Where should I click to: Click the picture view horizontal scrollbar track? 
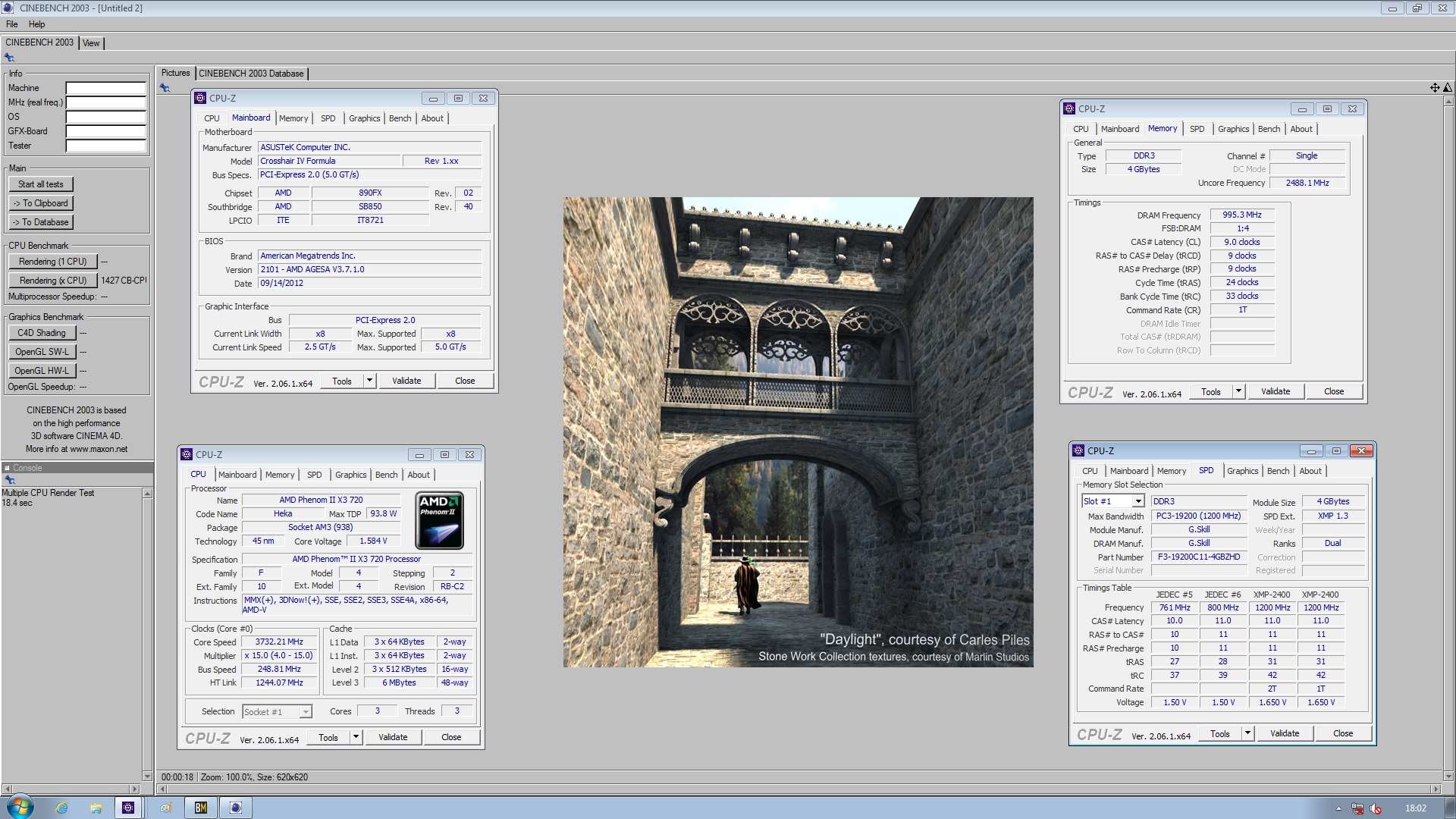799,789
